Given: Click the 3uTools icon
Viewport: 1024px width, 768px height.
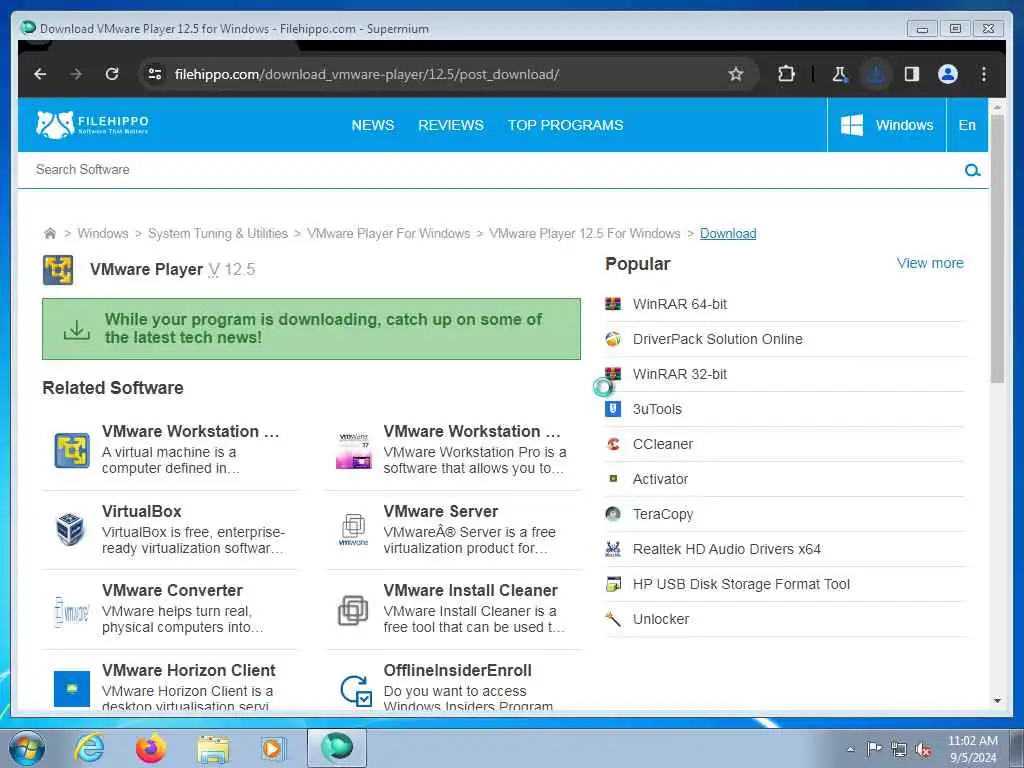Looking at the screenshot, I should (x=613, y=409).
